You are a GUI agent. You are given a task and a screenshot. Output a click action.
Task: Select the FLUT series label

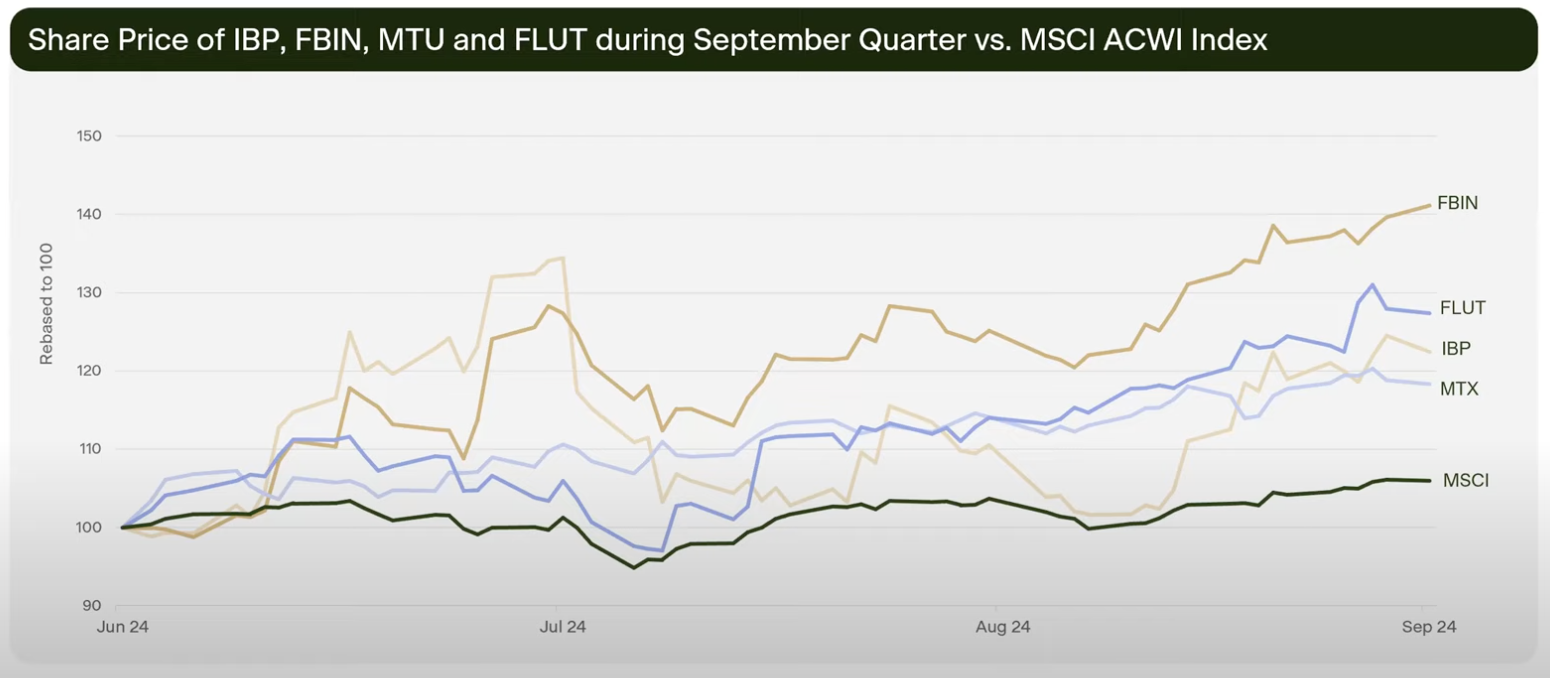click(x=1462, y=308)
